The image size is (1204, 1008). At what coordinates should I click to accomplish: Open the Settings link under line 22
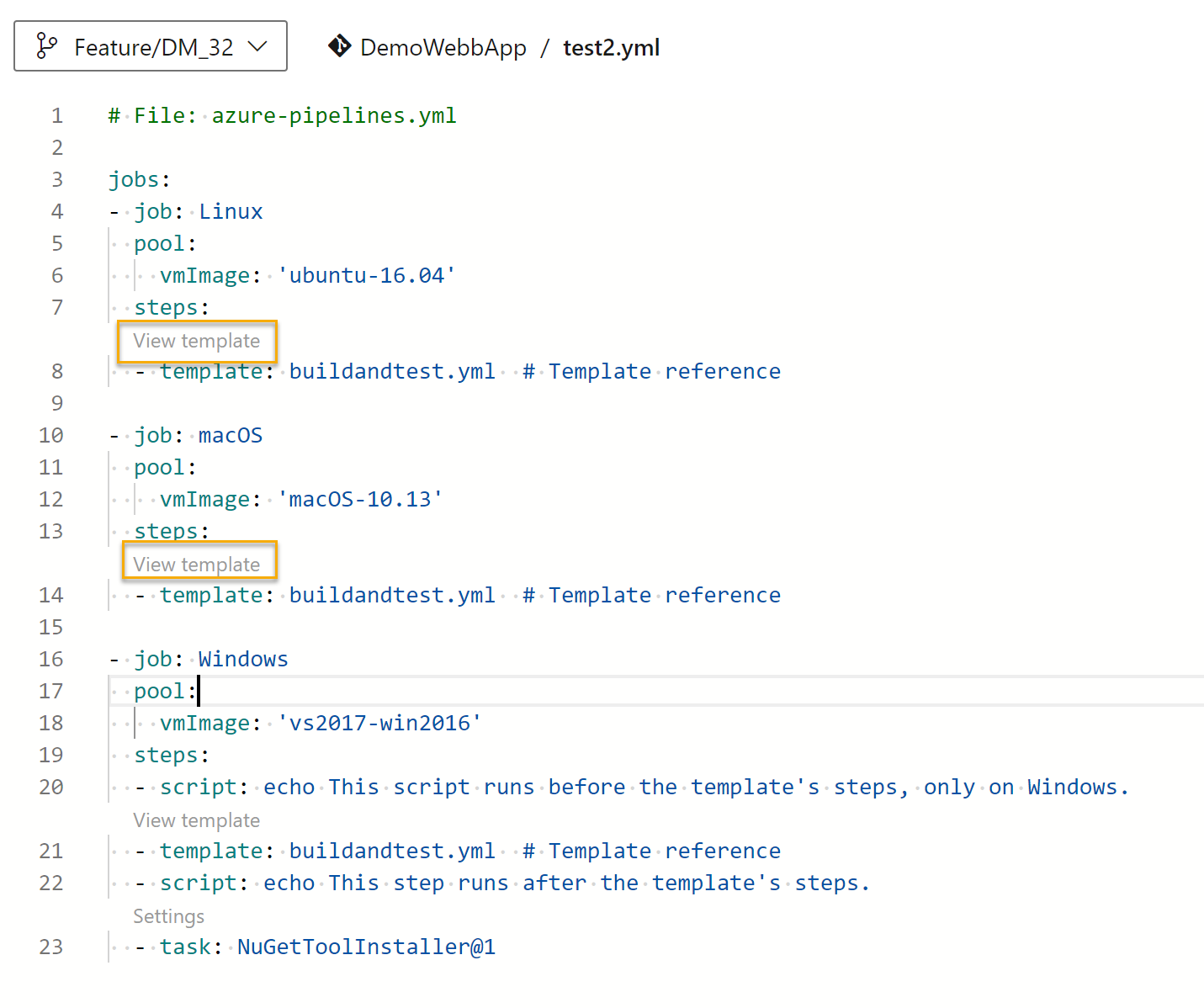pyautogui.click(x=168, y=916)
